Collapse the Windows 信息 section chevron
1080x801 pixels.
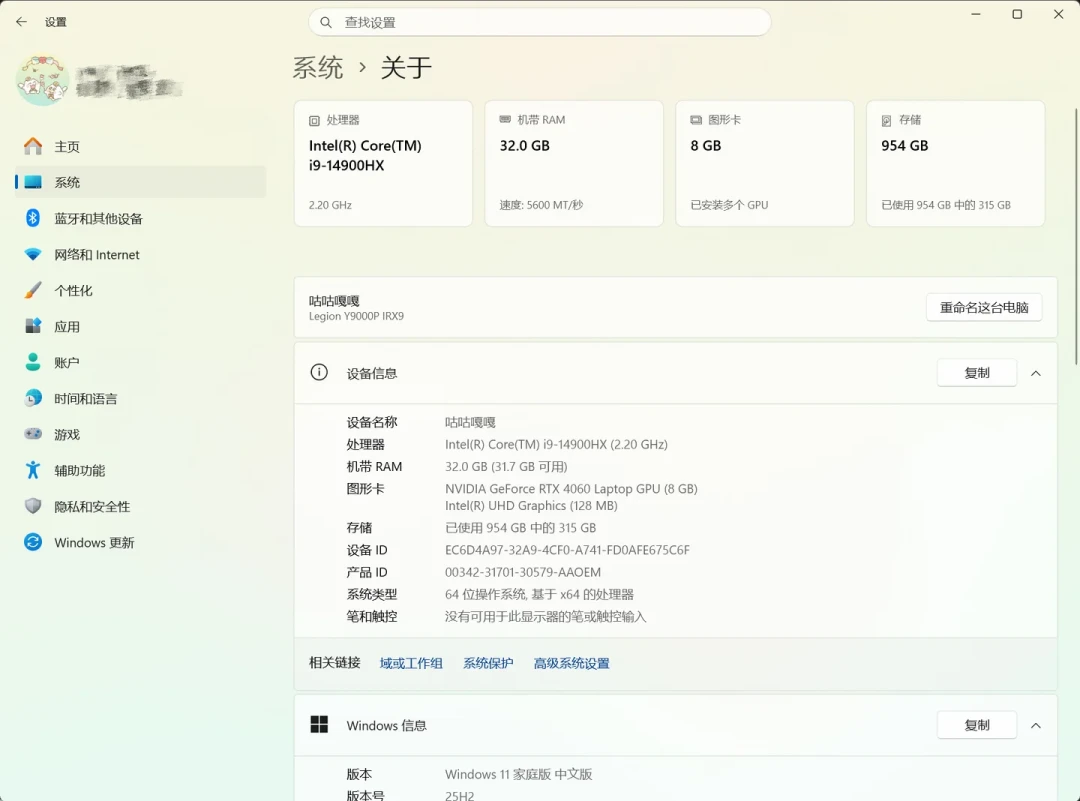pyautogui.click(x=1035, y=725)
